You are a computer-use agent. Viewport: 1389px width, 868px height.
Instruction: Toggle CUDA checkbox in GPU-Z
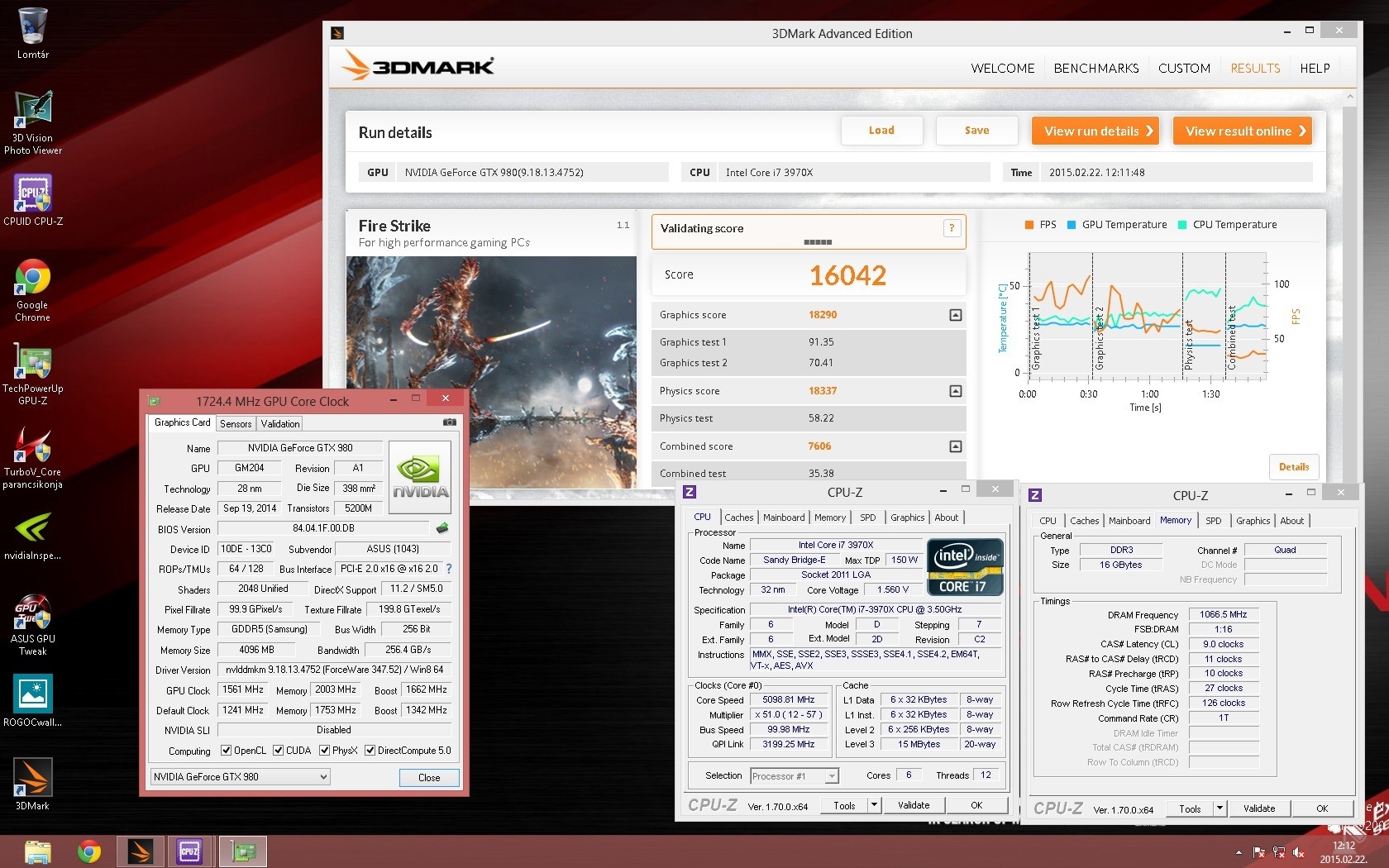tap(279, 751)
